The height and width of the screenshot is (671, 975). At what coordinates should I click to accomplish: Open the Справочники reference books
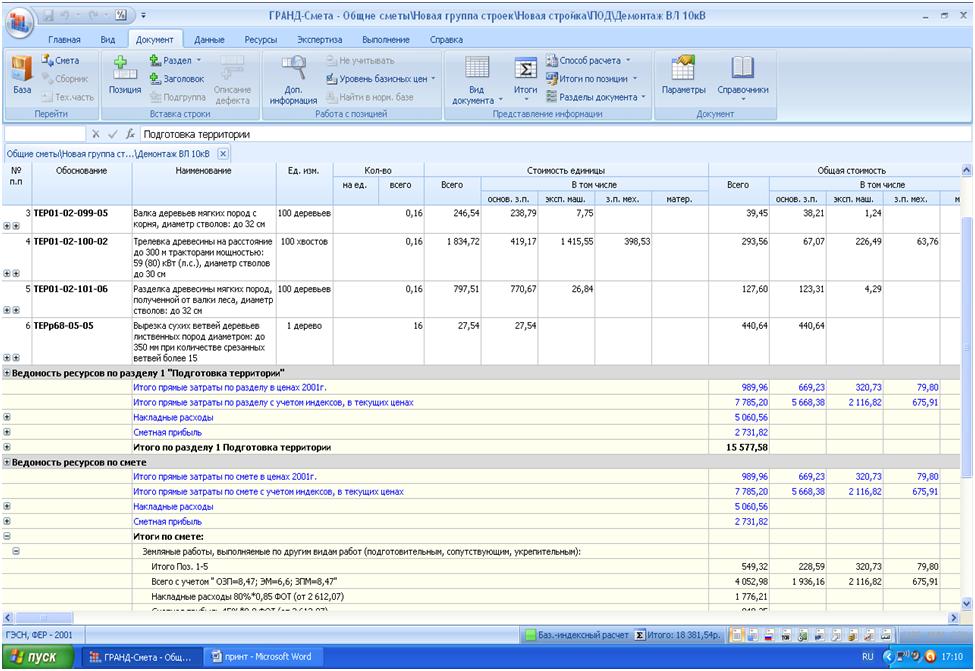(743, 75)
